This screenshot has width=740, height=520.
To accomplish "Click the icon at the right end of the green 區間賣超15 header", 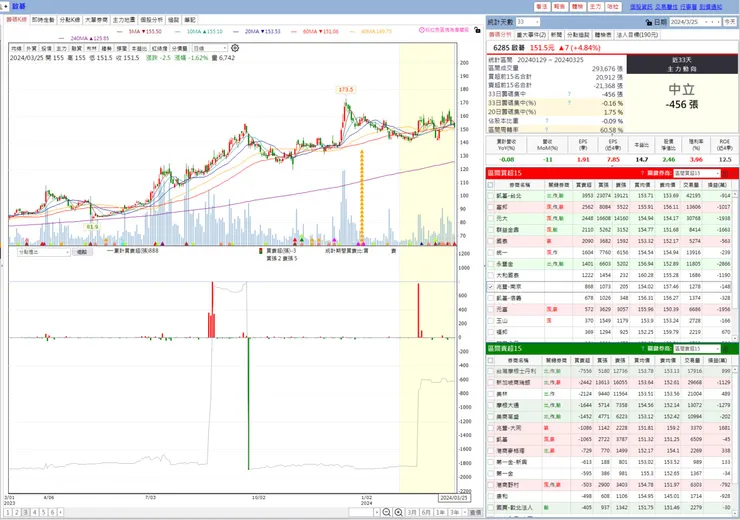I will tap(727, 348).
